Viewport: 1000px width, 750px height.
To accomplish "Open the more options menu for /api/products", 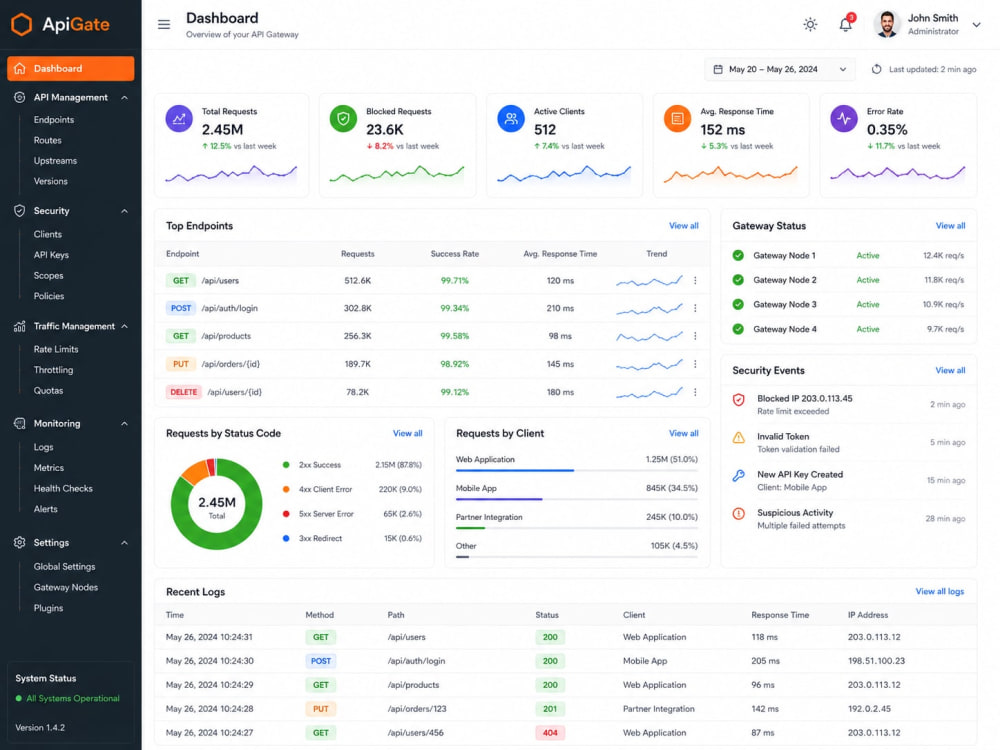I will click(x=695, y=336).
